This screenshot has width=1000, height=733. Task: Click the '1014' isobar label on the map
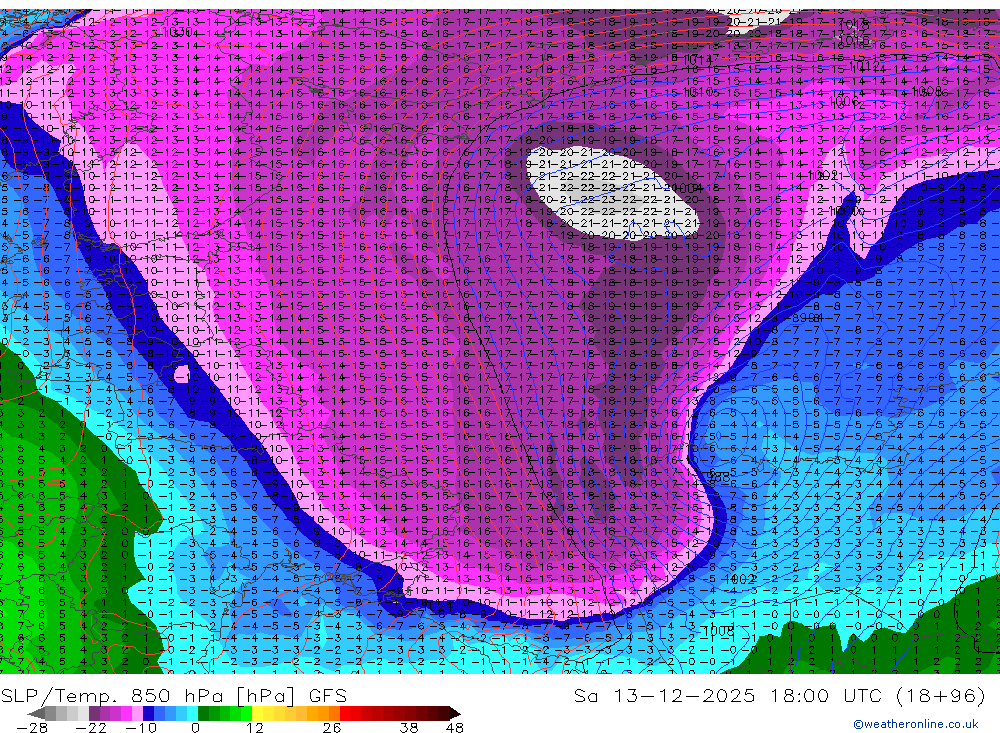coord(696,59)
